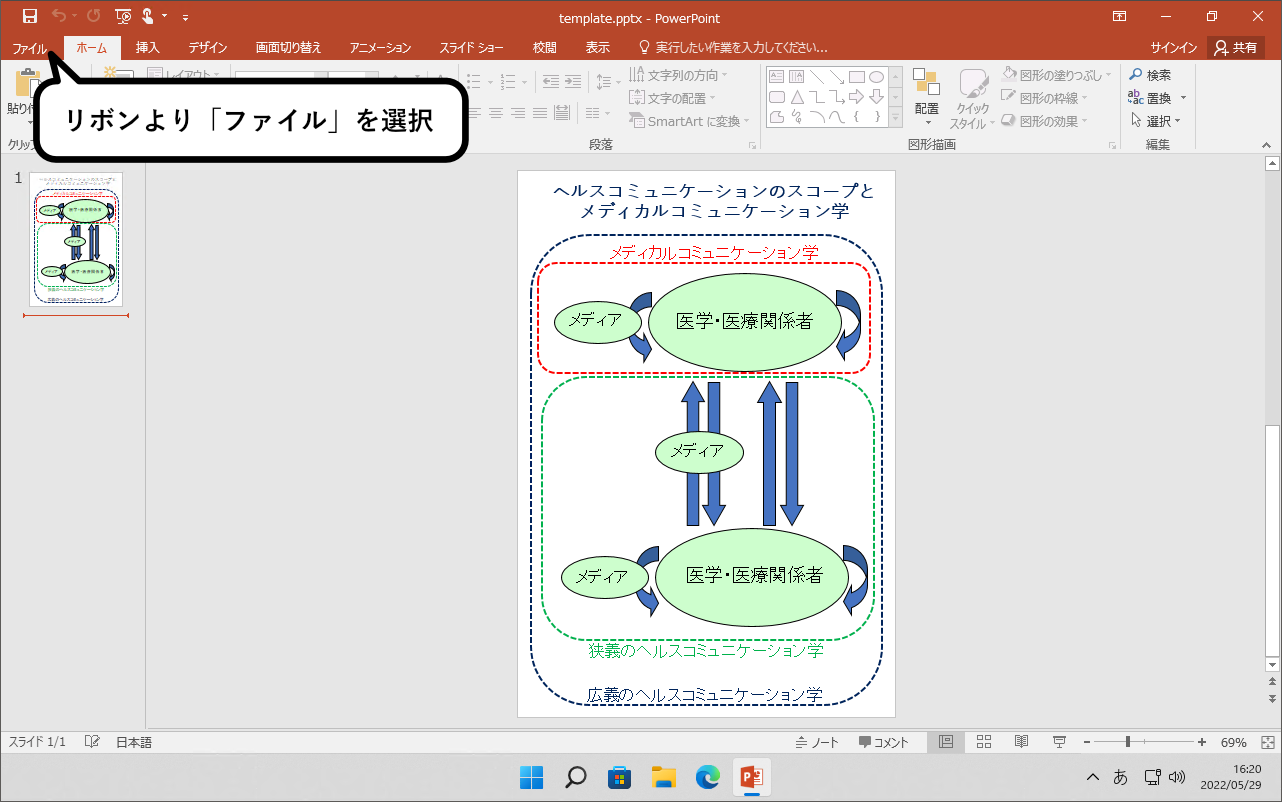Open the スライド ショー tab

point(470,46)
